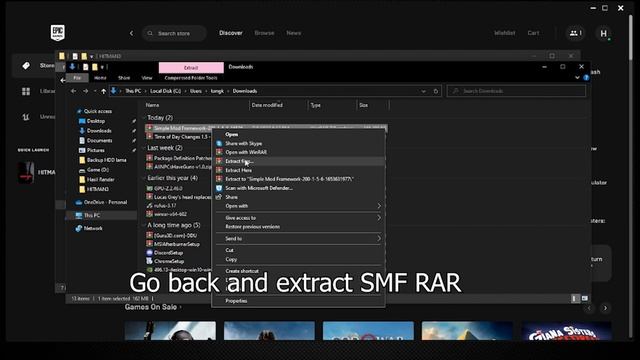Open the Home ribbon tab
640x360 pixels.
pyautogui.click(x=100, y=78)
